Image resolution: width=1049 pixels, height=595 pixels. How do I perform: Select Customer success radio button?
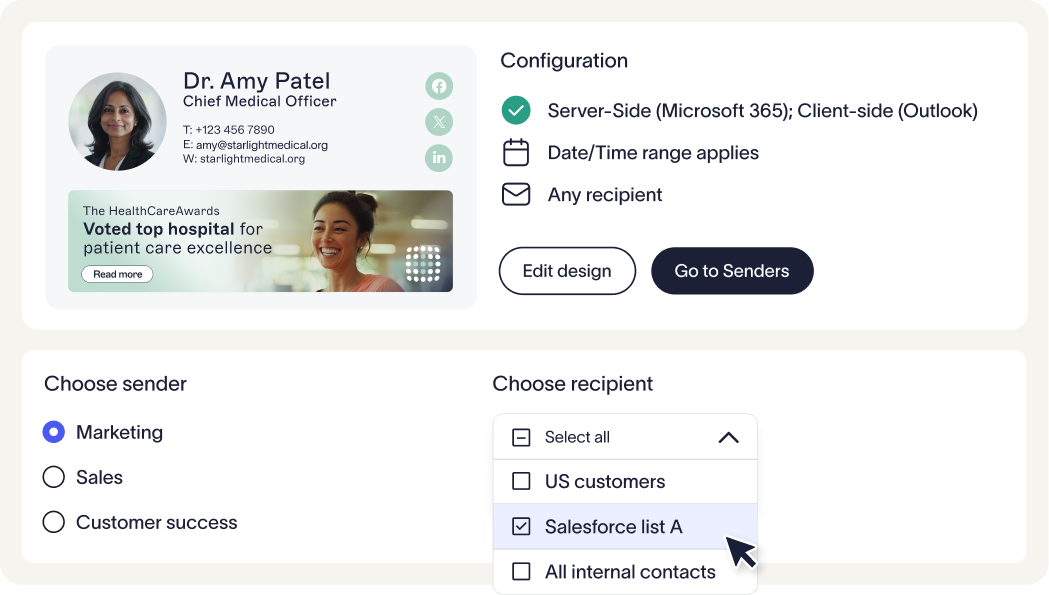54,522
